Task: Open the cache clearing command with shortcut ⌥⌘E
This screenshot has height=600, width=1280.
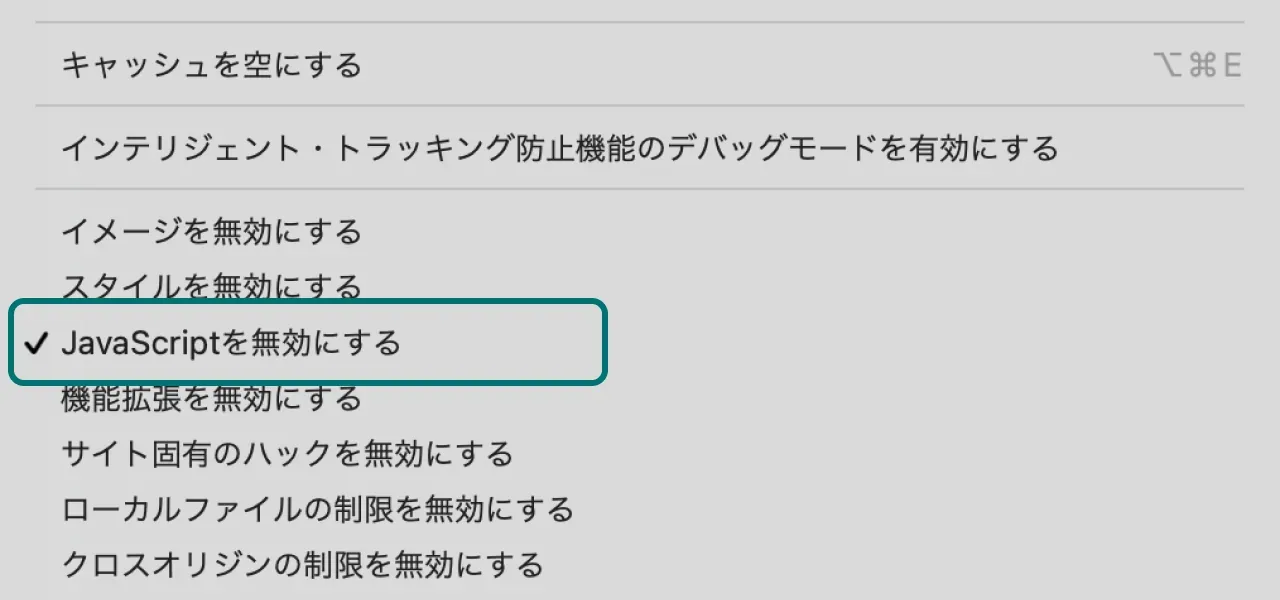Action: click(215, 63)
